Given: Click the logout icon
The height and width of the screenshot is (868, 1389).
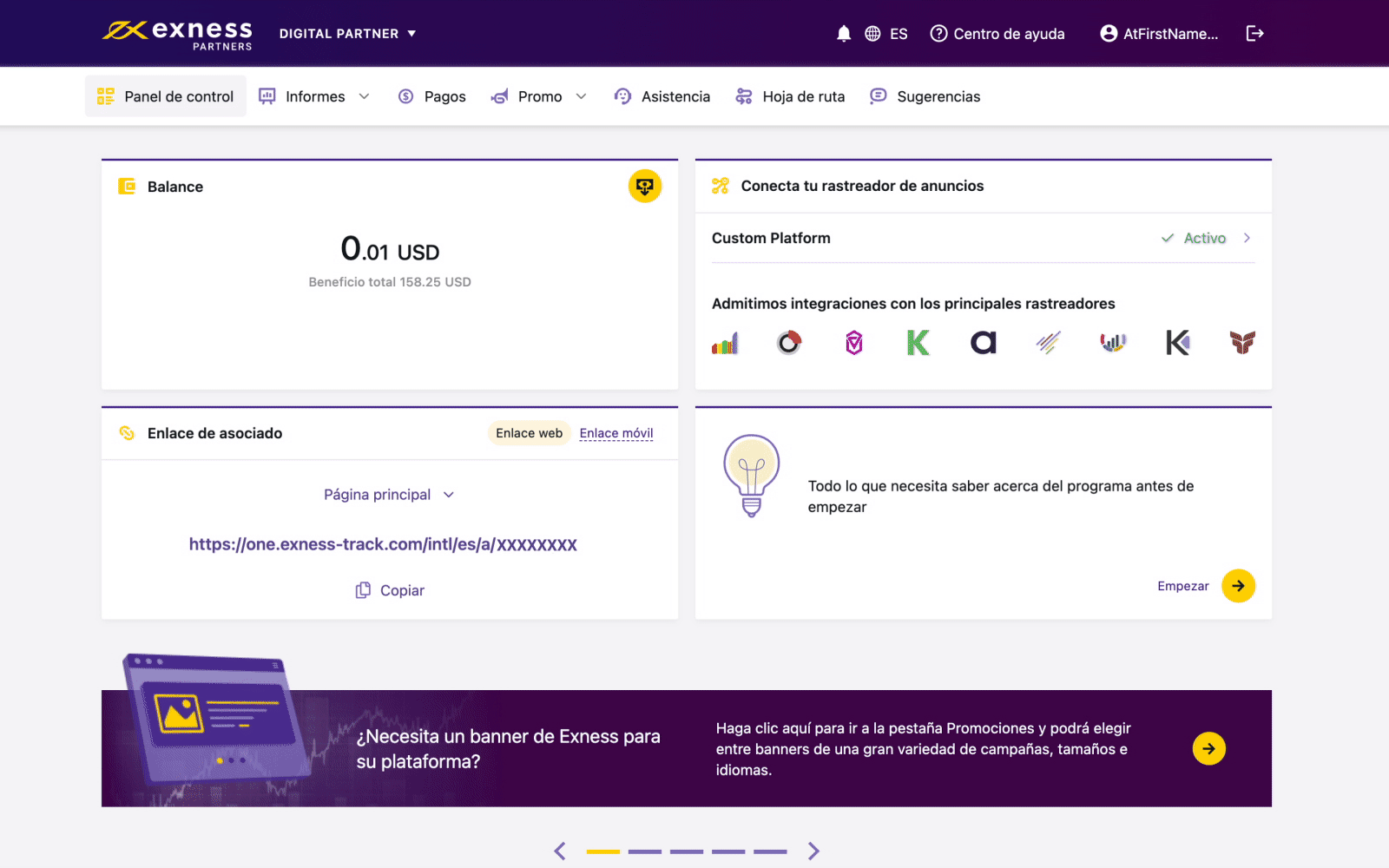Looking at the screenshot, I should pos(1254,34).
